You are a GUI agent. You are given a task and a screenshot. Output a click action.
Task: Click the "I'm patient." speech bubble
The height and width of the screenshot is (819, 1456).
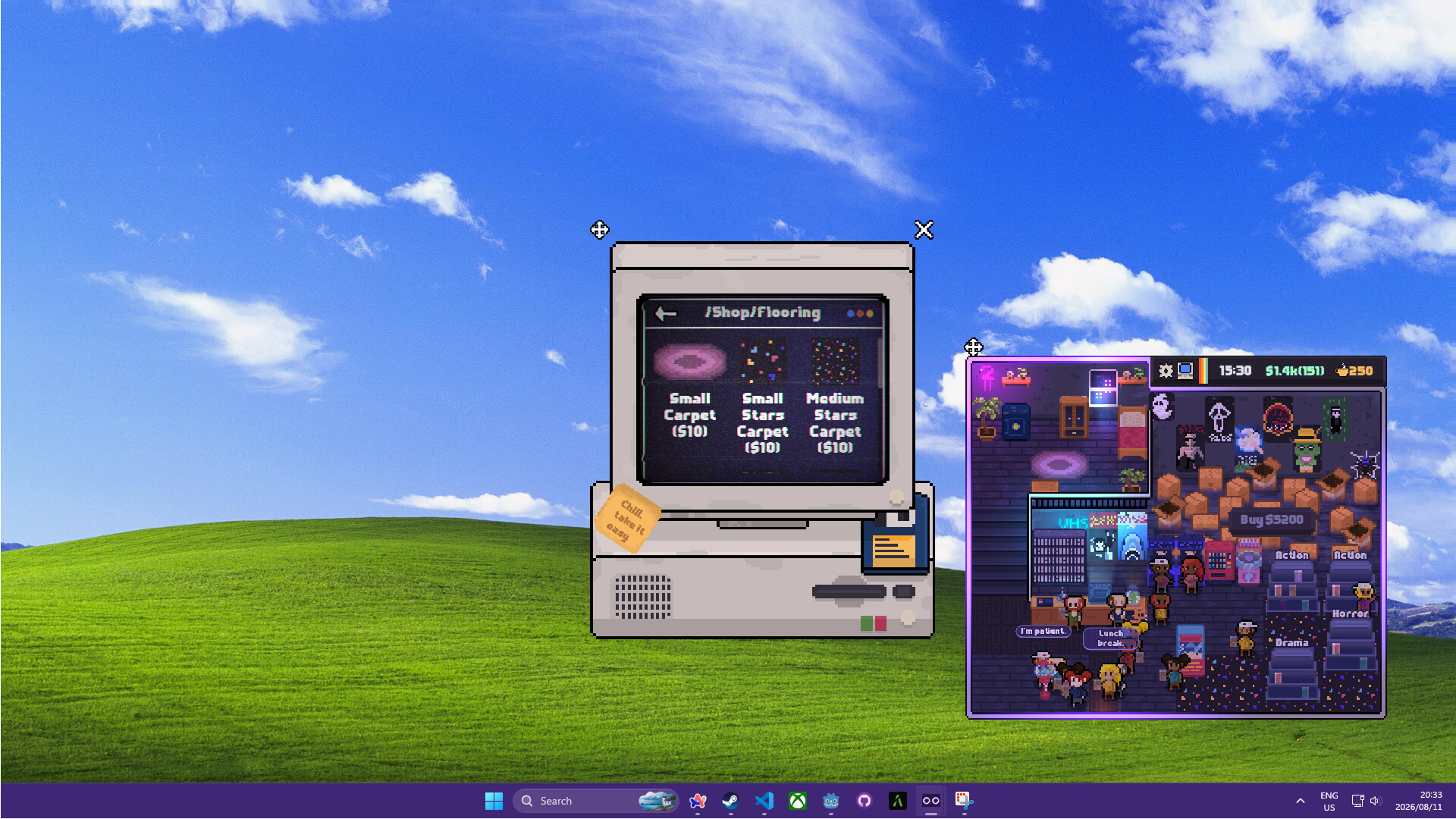click(x=1043, y=631)
